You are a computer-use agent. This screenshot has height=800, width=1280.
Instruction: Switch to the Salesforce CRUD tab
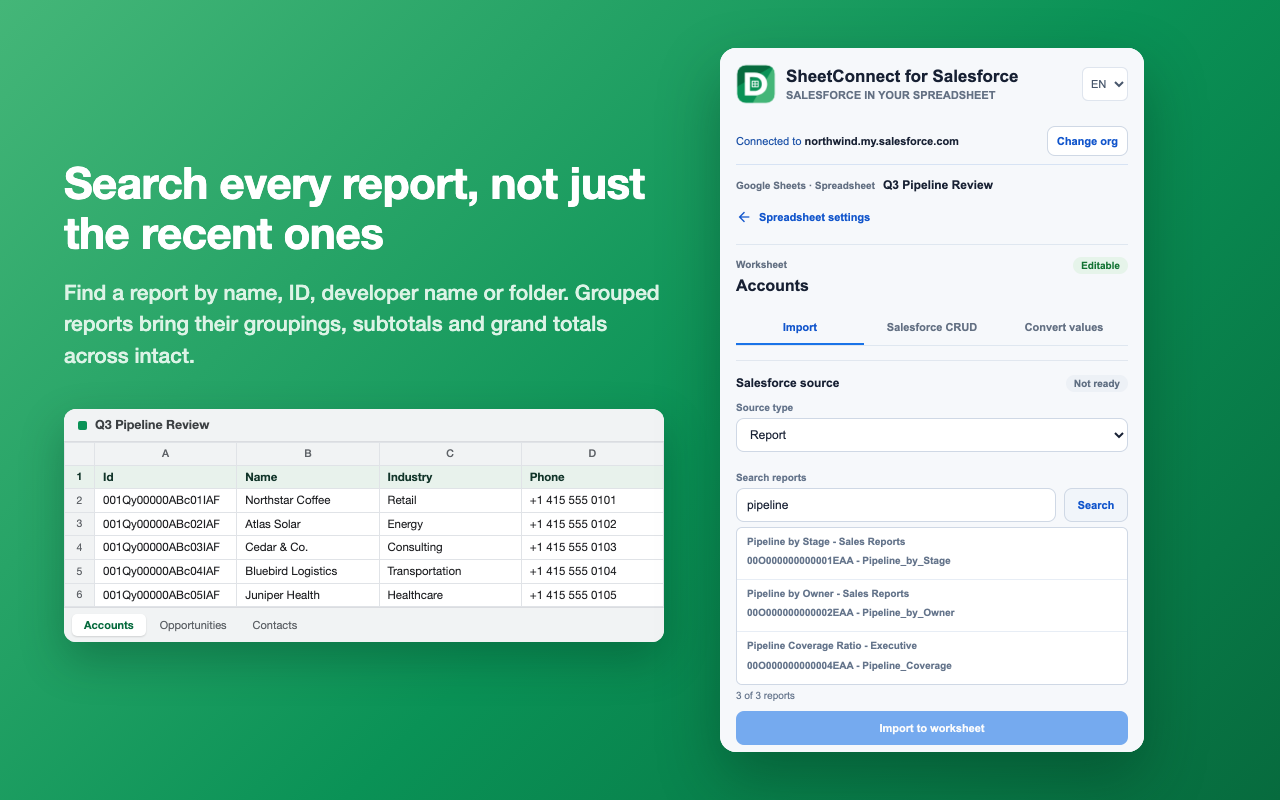click(932, 327)
